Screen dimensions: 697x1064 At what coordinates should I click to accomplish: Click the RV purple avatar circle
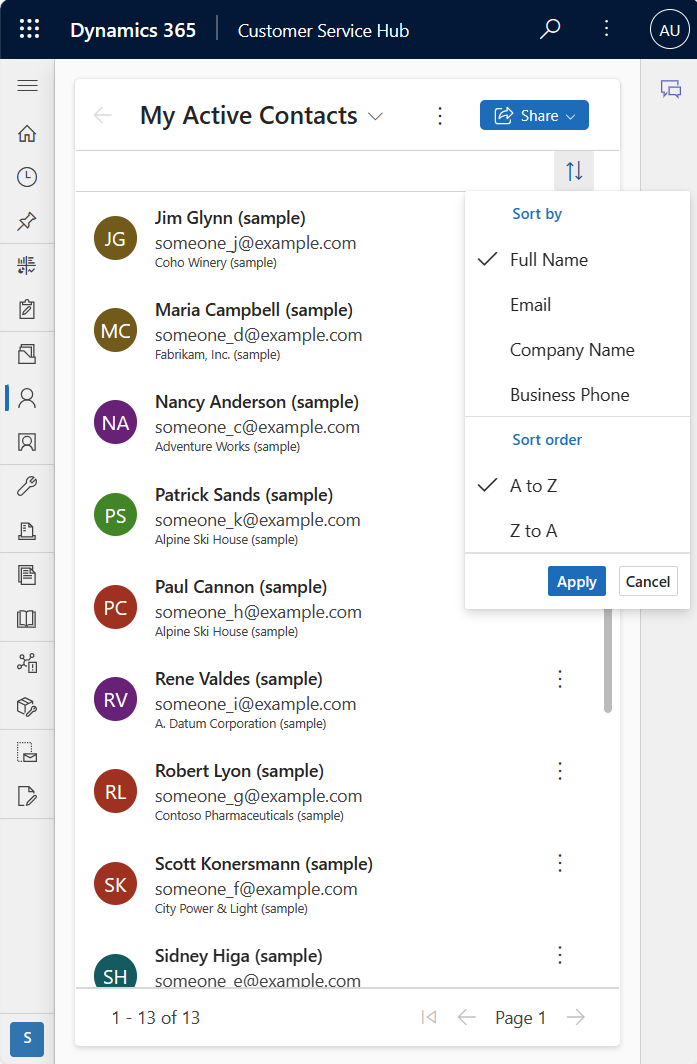(115, 700)
